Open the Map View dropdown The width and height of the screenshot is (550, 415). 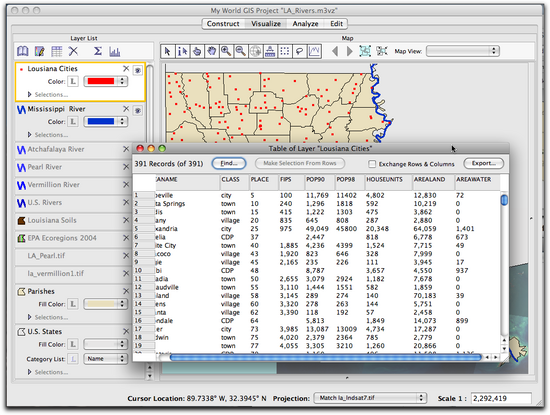[463, 51]
